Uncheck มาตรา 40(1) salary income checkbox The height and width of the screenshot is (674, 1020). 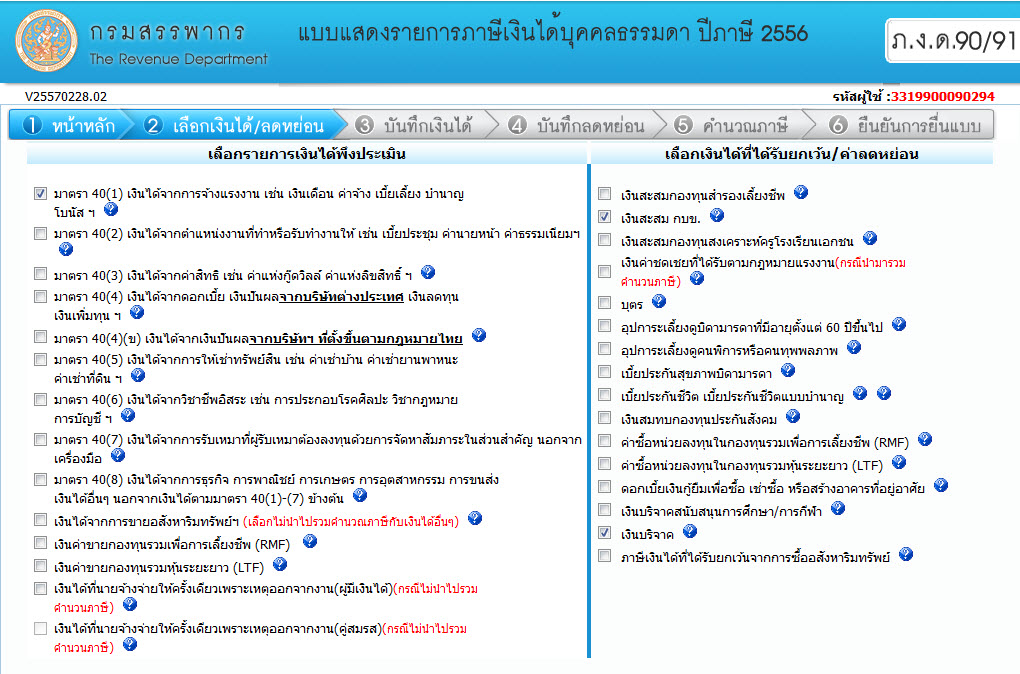[x=40, y=193]
